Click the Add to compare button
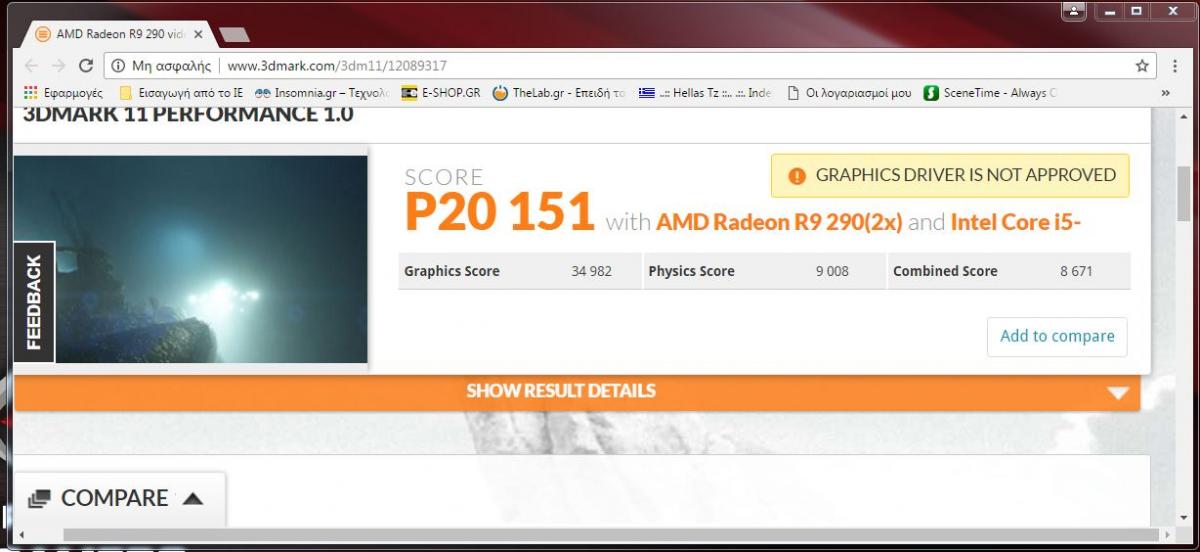The width and height of the screenshot is (1200, 552). [x=1057, y=336]
